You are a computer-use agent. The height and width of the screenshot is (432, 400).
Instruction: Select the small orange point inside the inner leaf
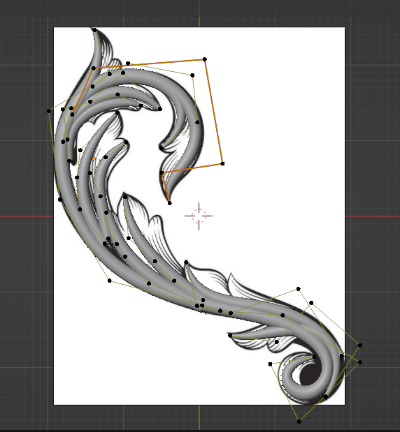click(x=94, y=159)
